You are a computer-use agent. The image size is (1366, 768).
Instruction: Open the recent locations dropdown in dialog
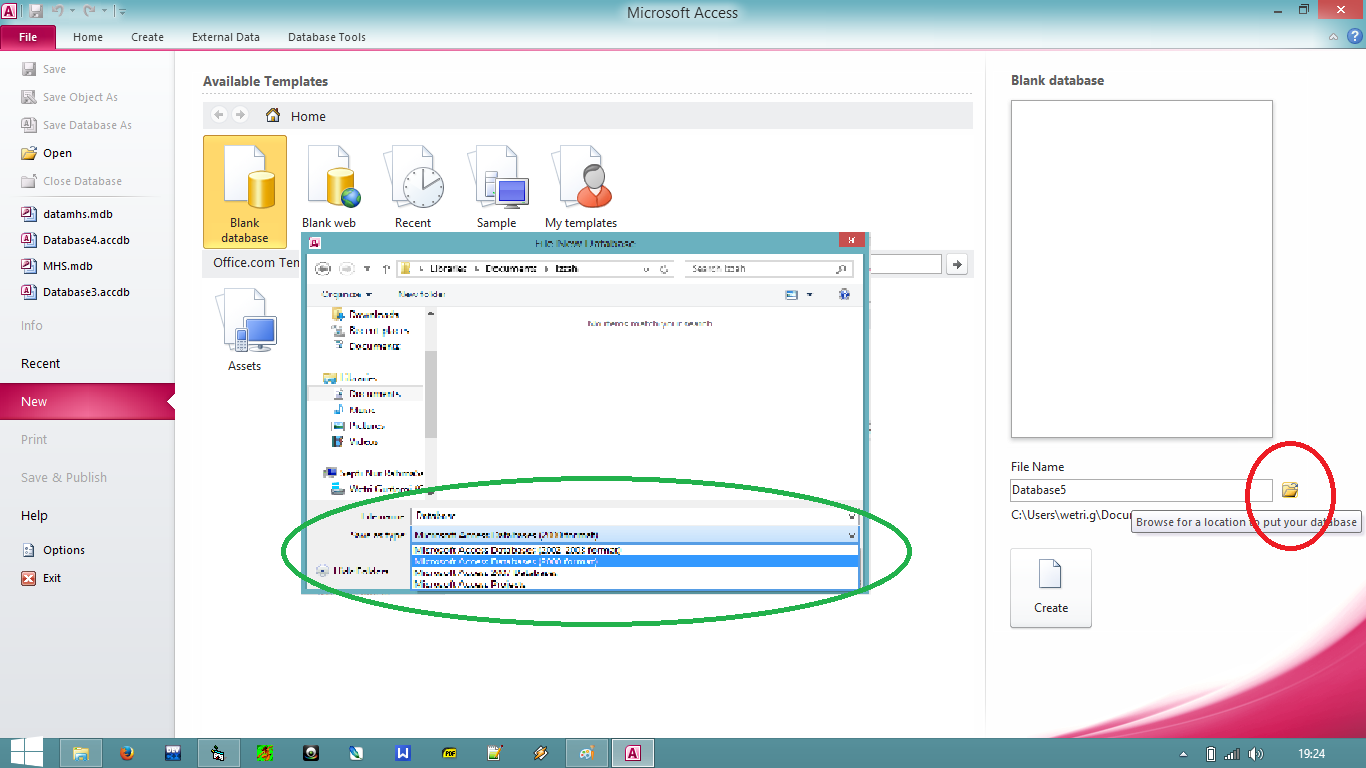click(x=367, y=268)
